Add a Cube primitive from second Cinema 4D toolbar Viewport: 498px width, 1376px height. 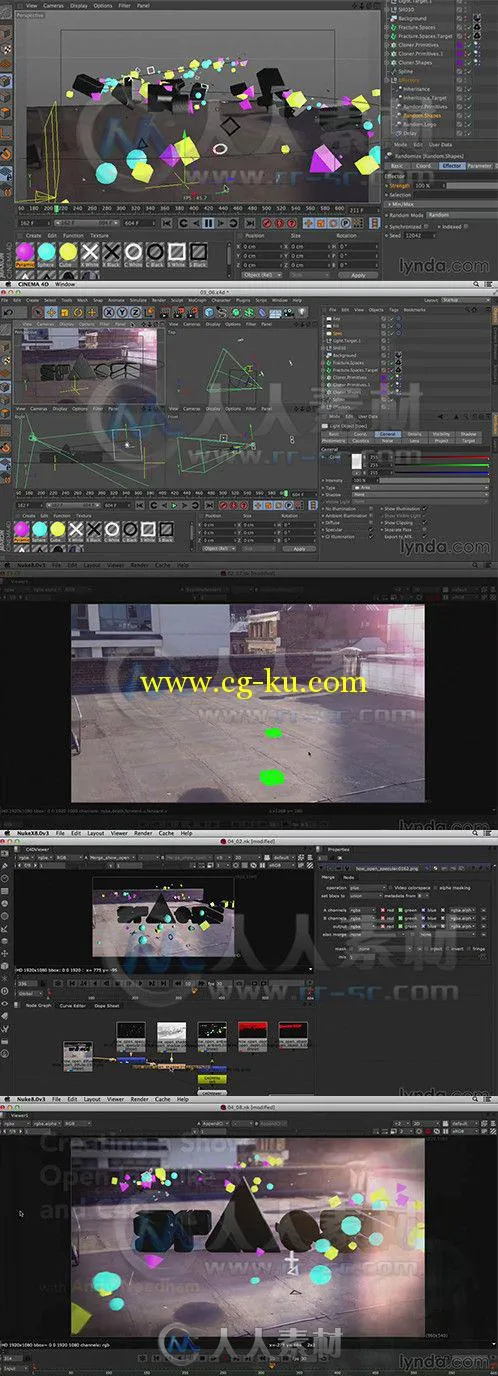(209, 312)
